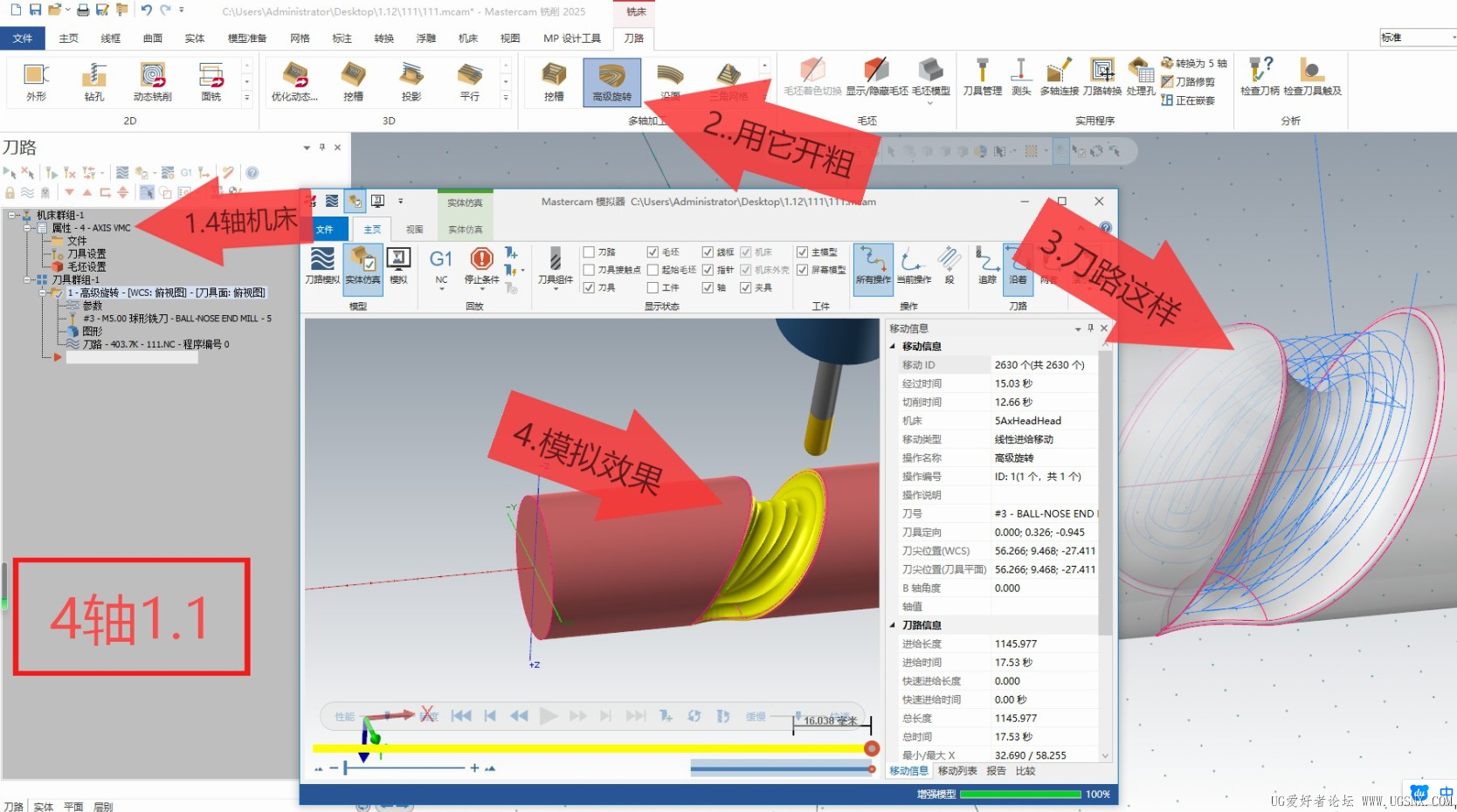The image size is (1457, 812).
Task: Open the 视图 tab in simulator window
Action: tap(415, 230)
